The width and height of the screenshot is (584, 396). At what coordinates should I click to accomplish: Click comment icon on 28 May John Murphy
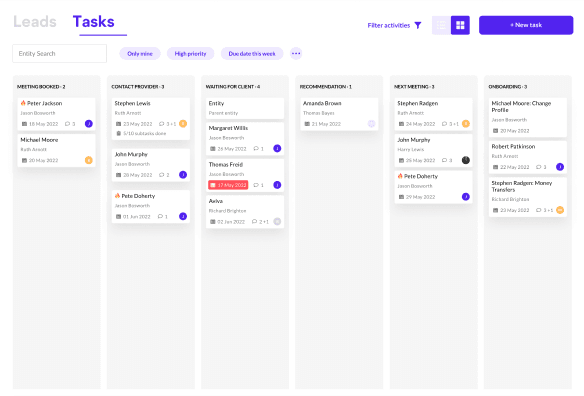[x=162, y=175]
